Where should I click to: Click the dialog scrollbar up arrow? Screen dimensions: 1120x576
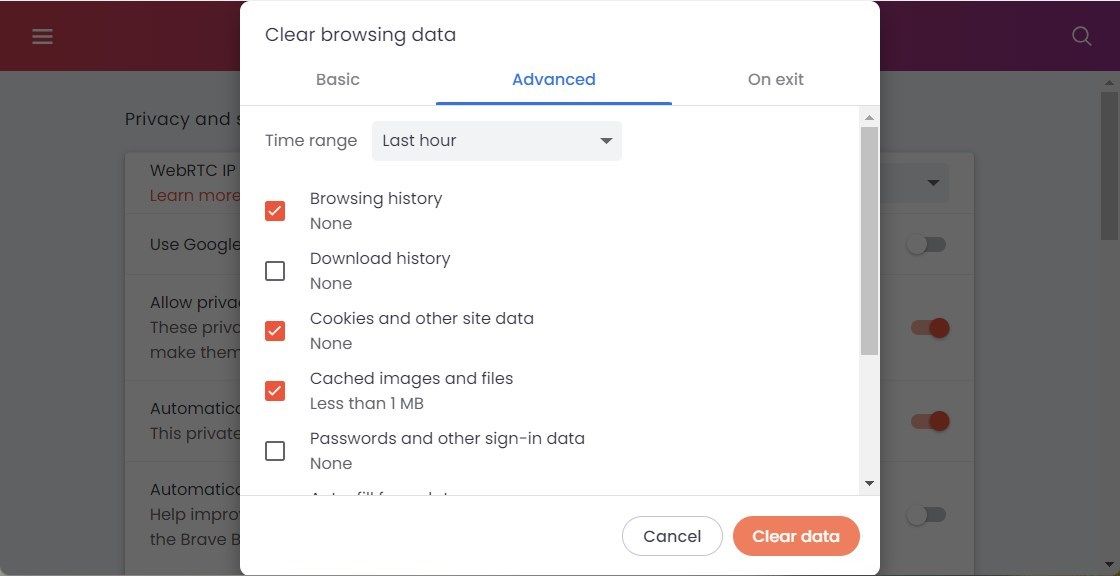pos(869,118)
